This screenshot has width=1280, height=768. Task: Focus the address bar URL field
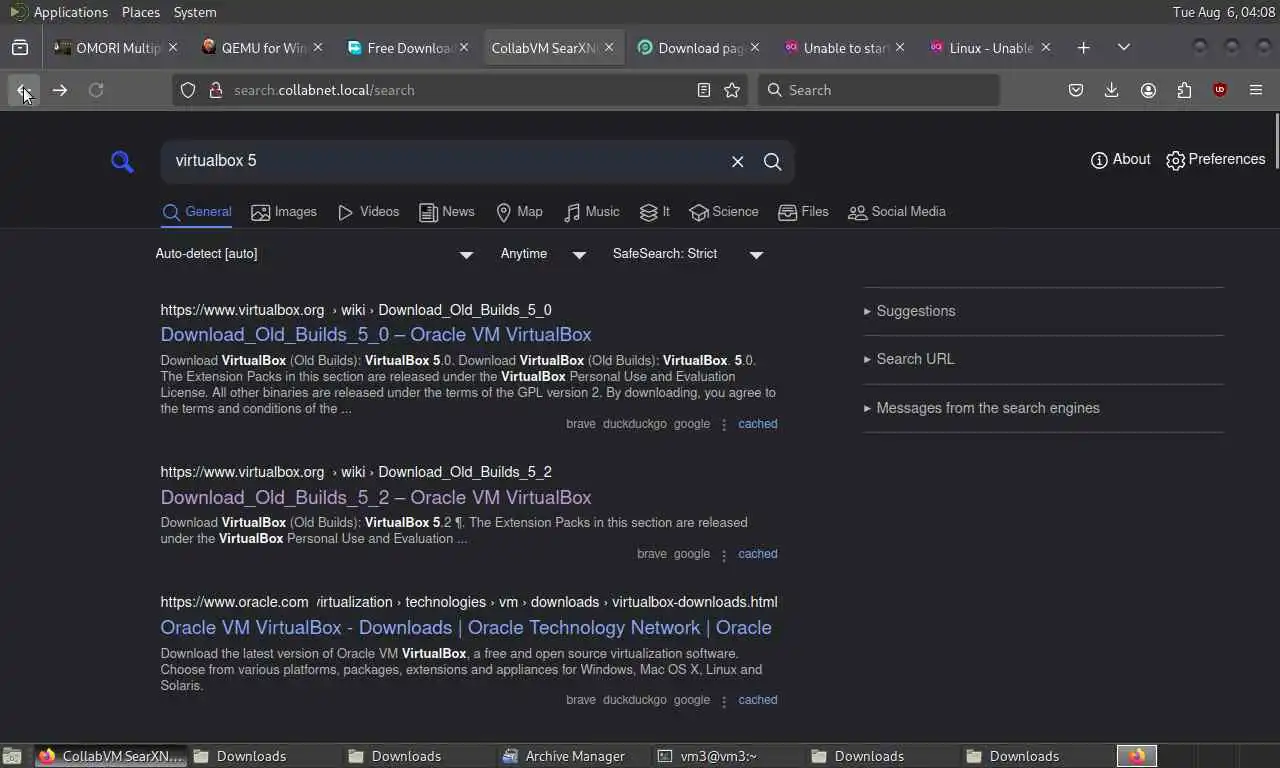pos(460,90)
